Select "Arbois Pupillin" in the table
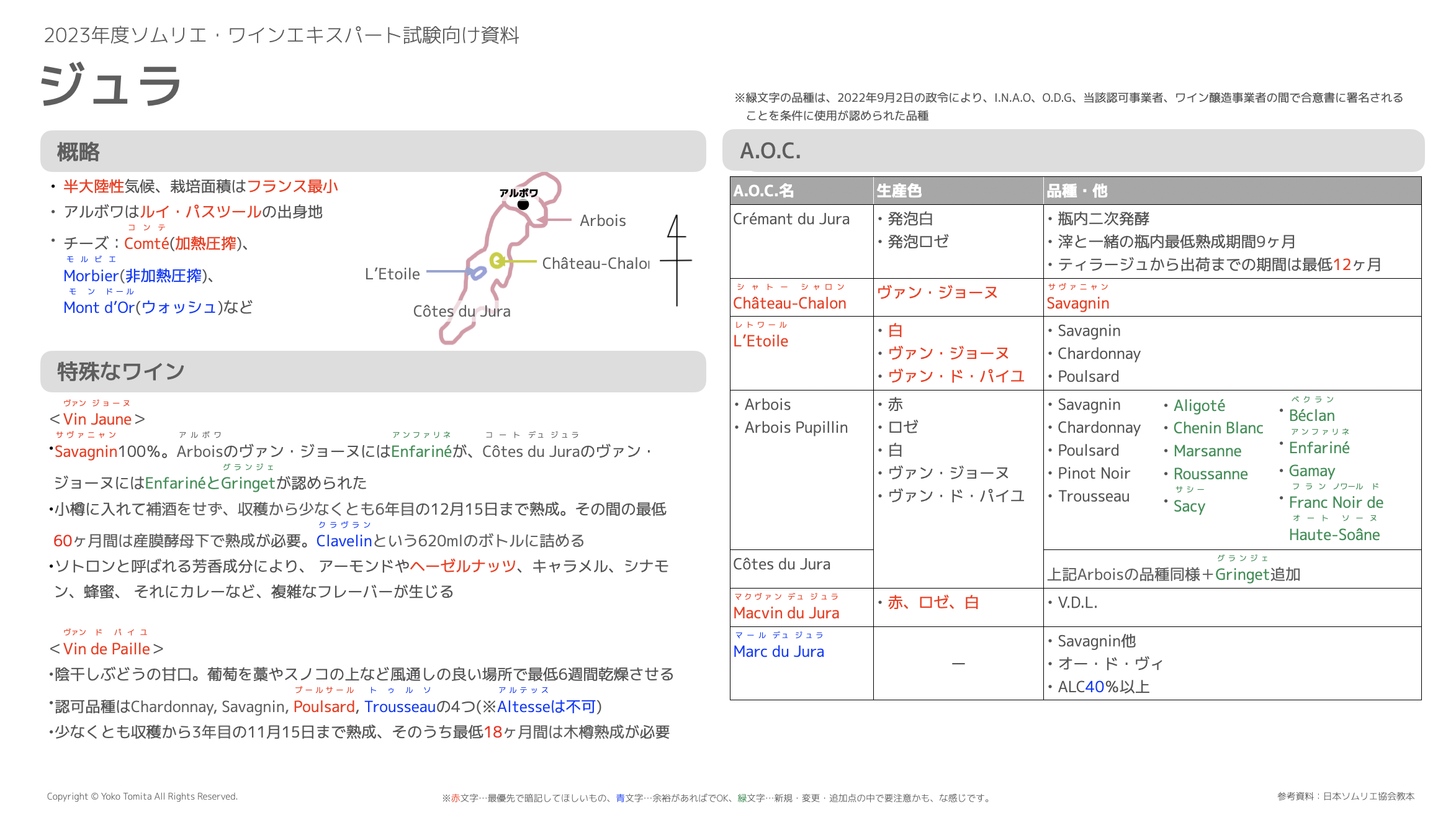Viewport: 1456px width, 817px height. pos(796,427)
